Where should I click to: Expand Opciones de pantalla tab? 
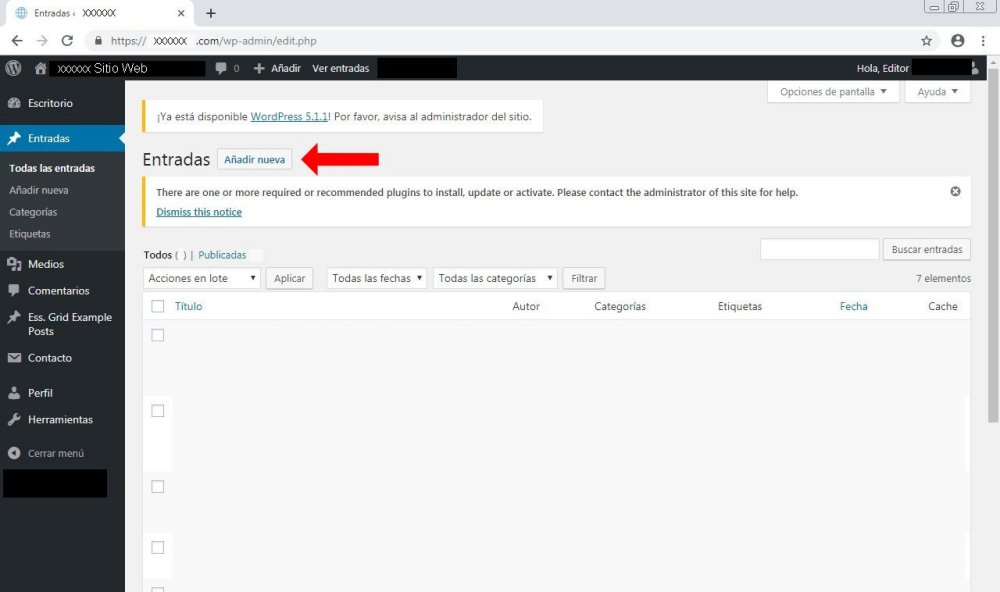[833, 92]
